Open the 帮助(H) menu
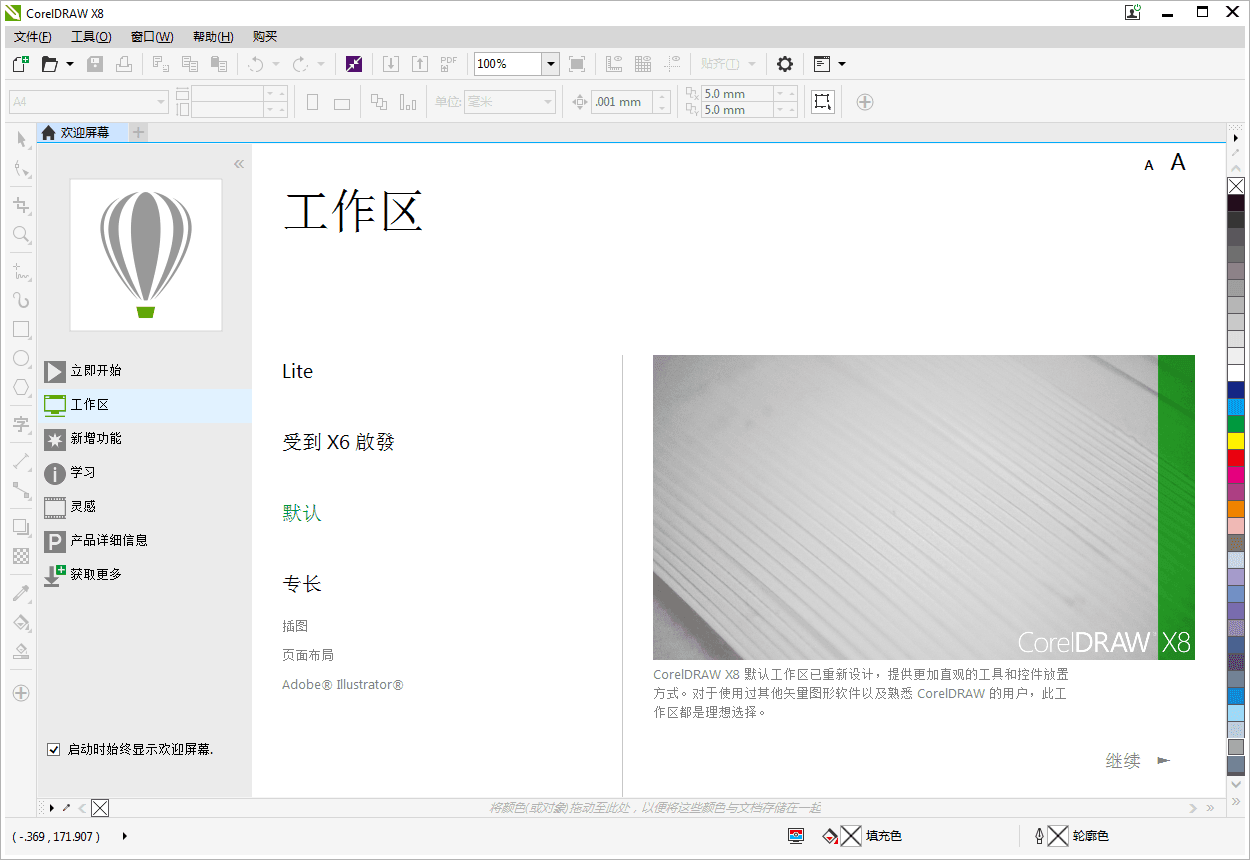The image size is (1250, 860). [213, 37]
